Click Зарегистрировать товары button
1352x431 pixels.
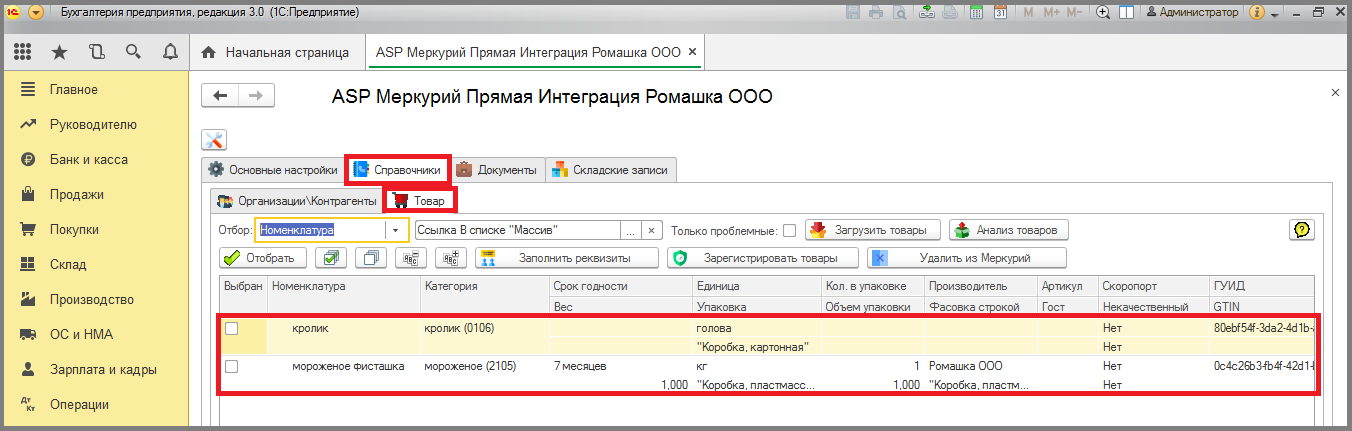[763, 258]
